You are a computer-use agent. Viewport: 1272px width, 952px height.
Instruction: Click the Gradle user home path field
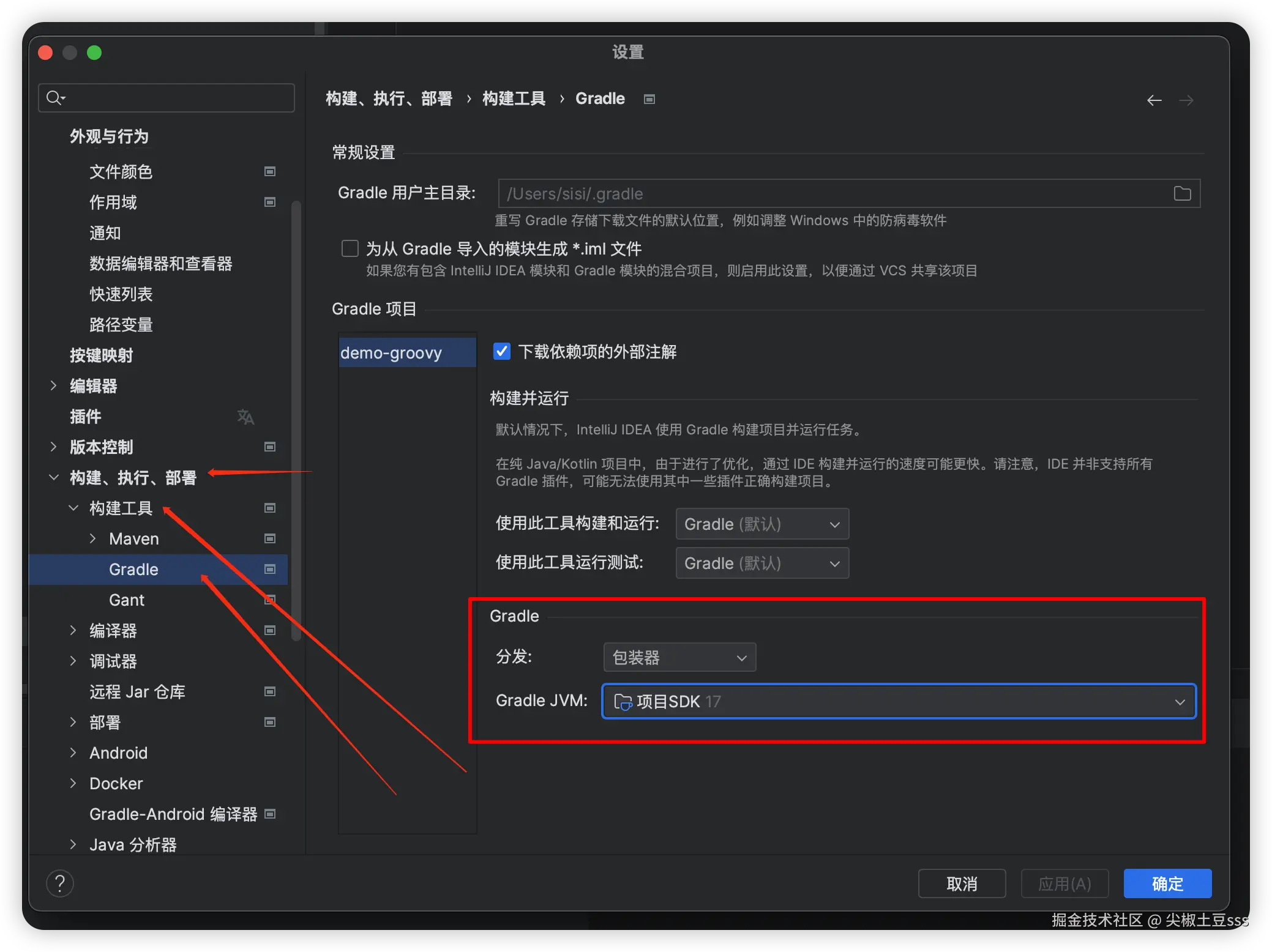832,194
